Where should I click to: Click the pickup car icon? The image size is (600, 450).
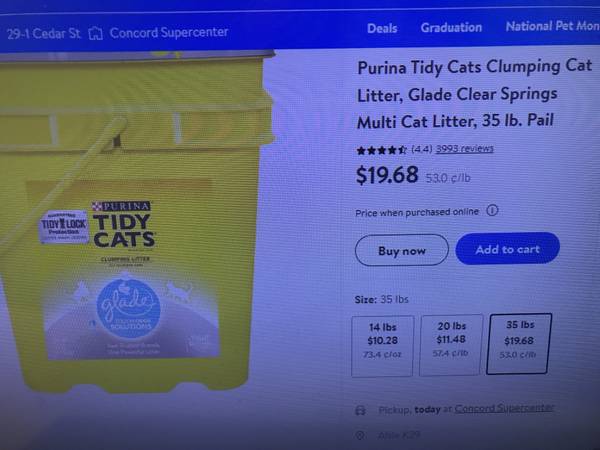[360, 411]
